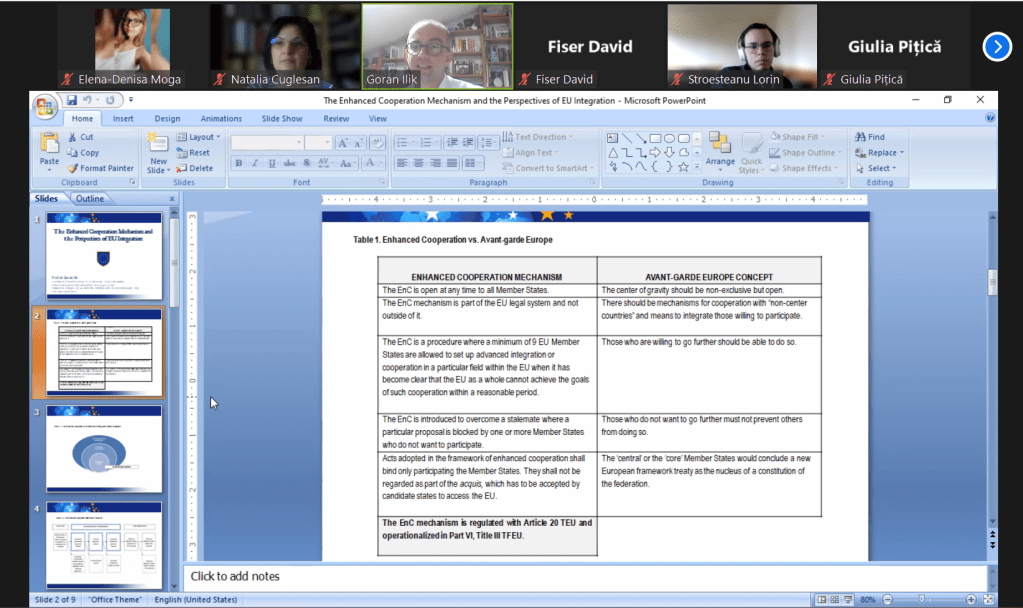Toggle Italic text formatting
The height and width of the screenshot is (608, 1023).
[255, 163]
